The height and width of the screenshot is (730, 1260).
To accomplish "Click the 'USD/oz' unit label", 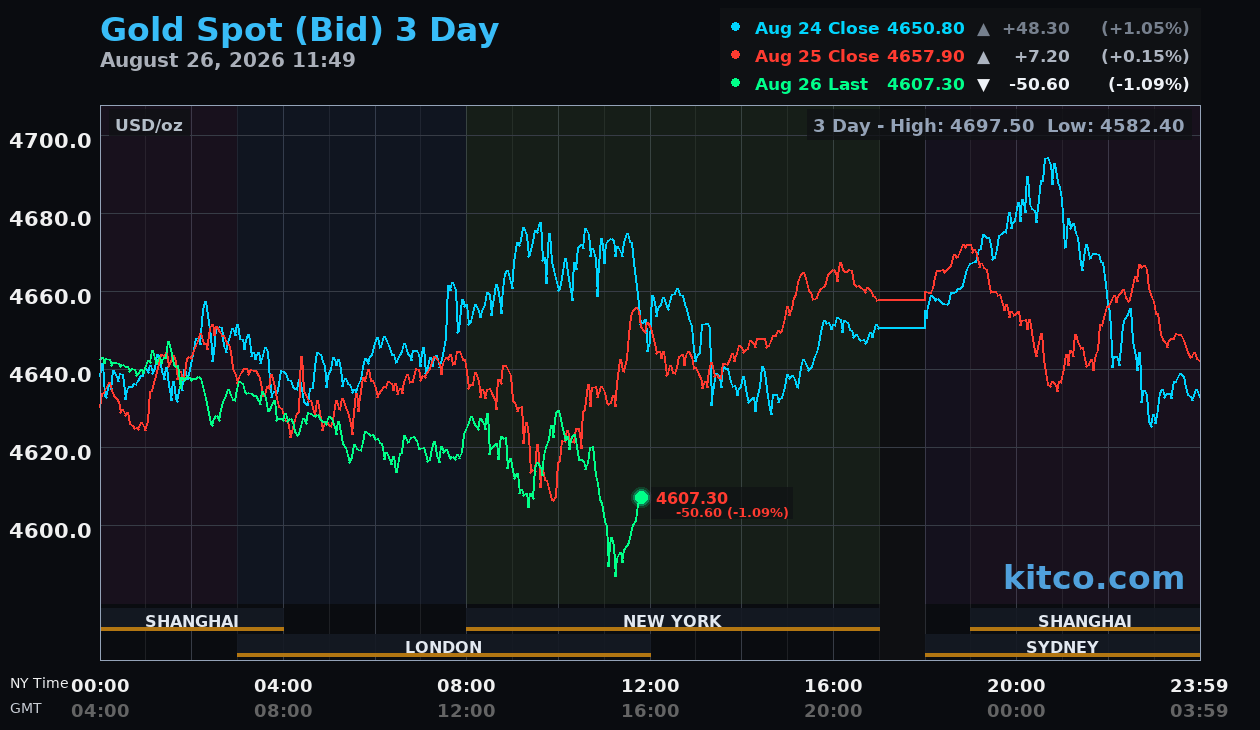I will 149,126.
